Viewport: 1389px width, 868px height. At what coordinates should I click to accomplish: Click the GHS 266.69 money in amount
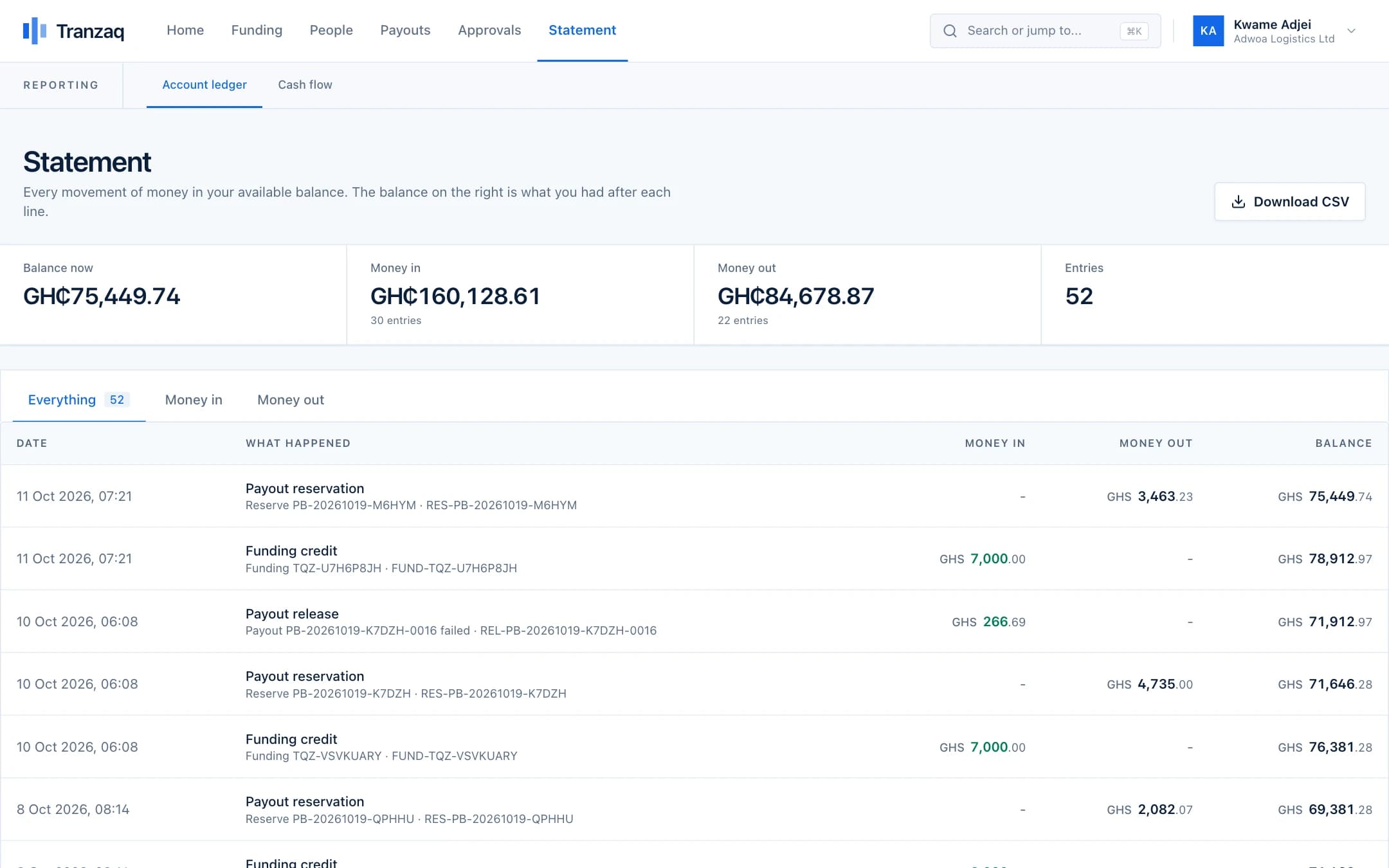[988, 622]
